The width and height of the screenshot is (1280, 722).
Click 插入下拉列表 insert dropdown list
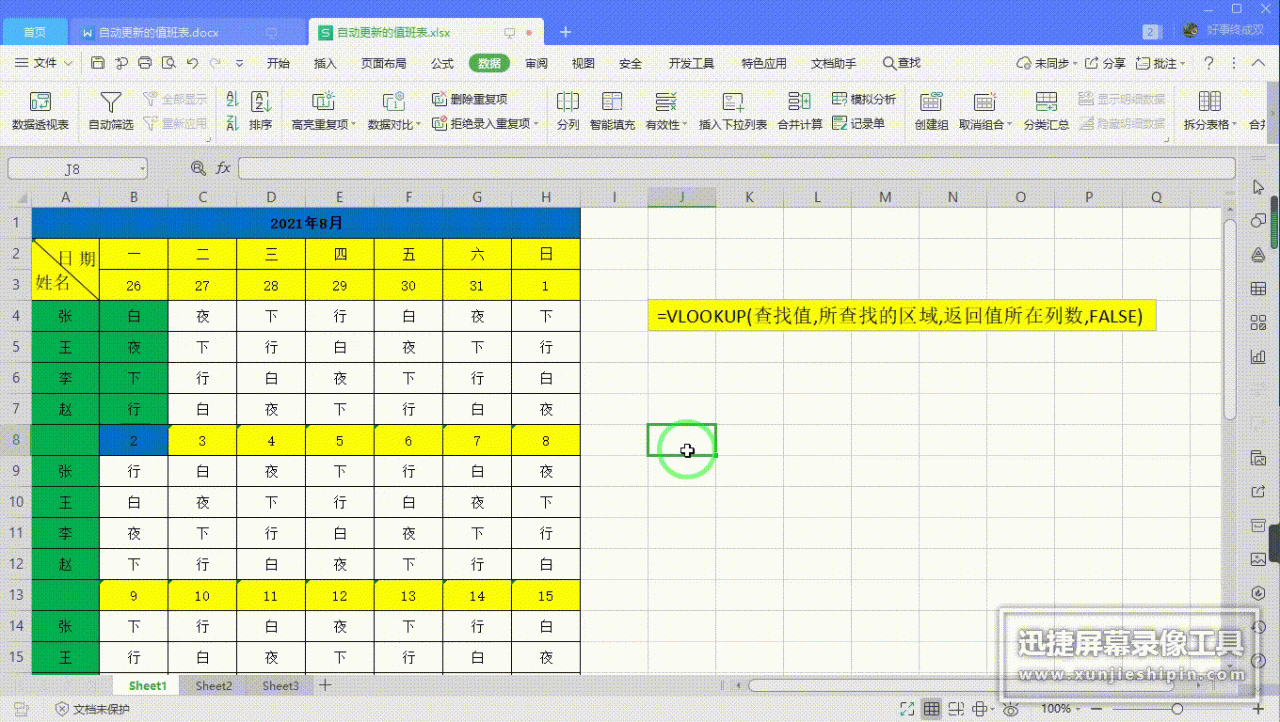pos(733,110)
